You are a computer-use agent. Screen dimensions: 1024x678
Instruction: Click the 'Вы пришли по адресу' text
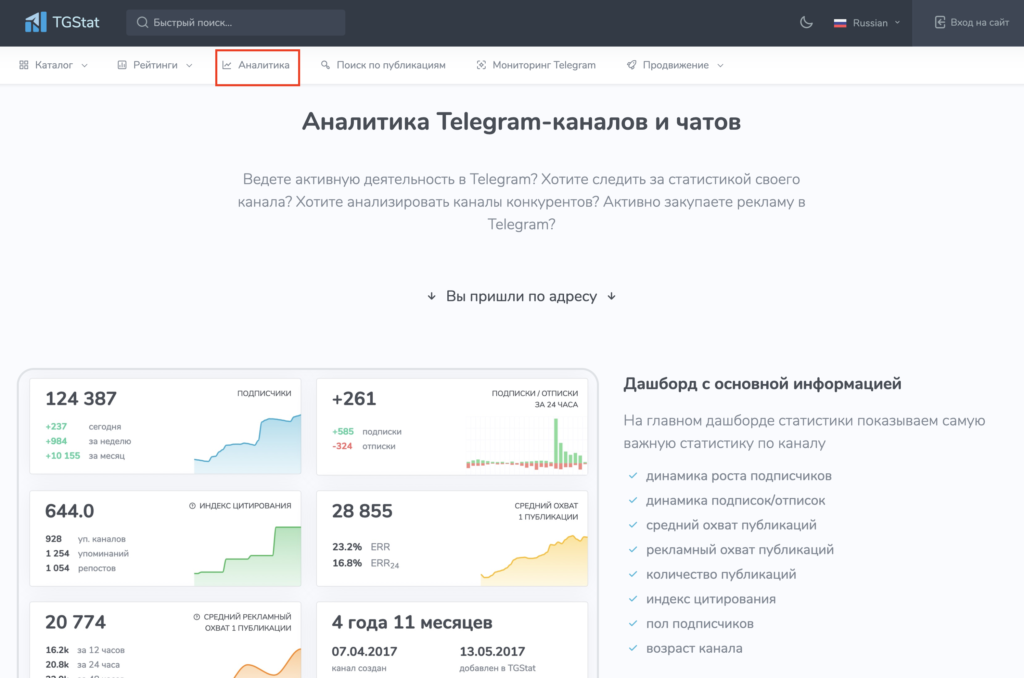[x=521, y=297]
